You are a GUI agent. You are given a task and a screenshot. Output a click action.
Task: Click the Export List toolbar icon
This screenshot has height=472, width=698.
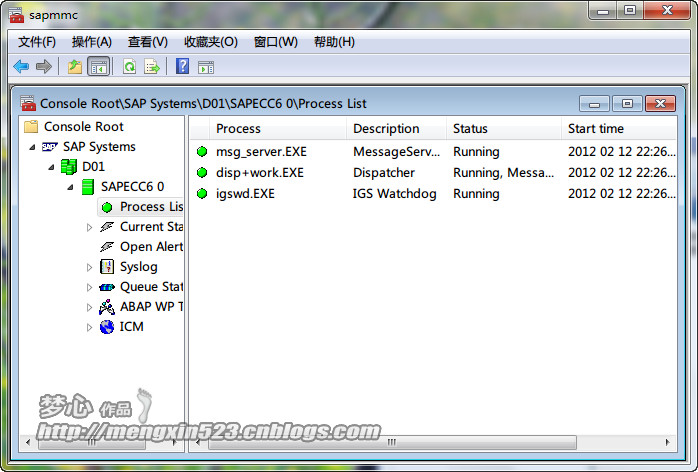coord(152,67)
